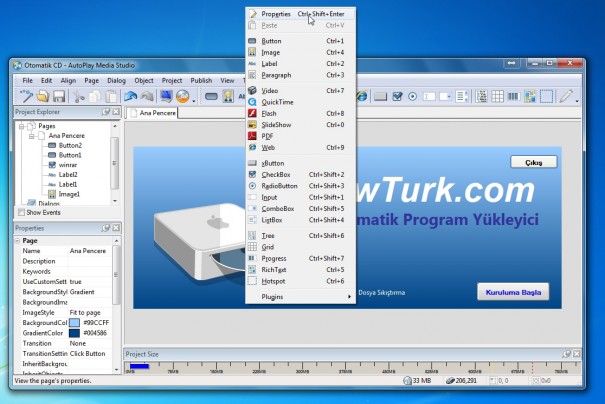Select Button2 in the project tree
Image resolution: width=605 pixels, height=404 pixels.
pos(70,145)
